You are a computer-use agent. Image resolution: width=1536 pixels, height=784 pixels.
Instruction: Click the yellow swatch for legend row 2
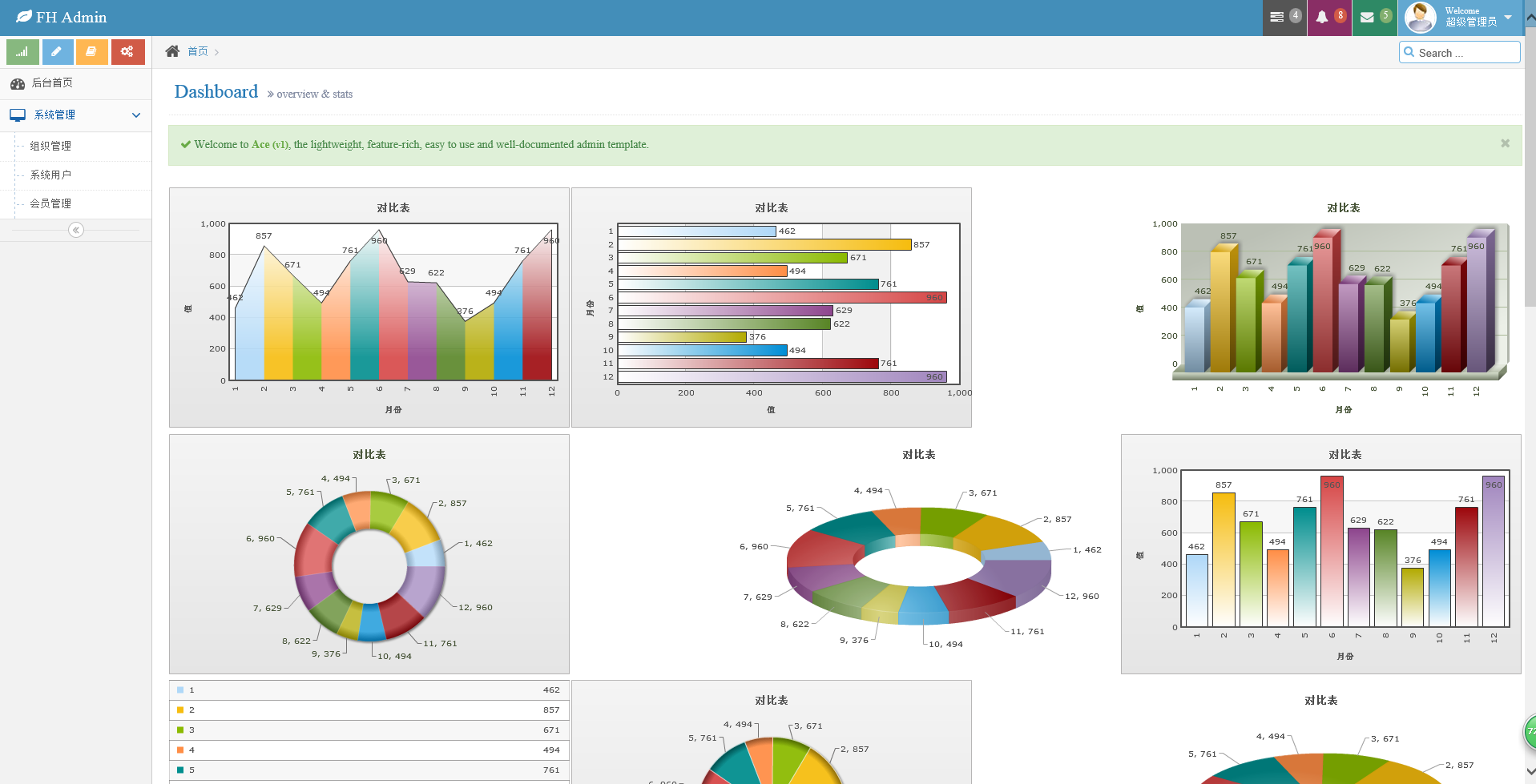coord(180,710)
